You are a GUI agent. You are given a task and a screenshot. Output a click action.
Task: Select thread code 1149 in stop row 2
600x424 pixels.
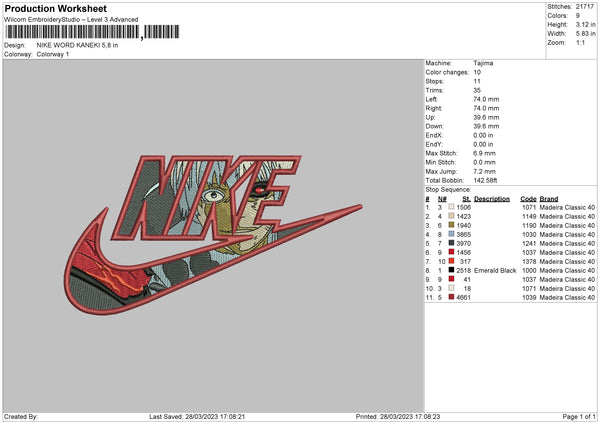pos(529,217)
